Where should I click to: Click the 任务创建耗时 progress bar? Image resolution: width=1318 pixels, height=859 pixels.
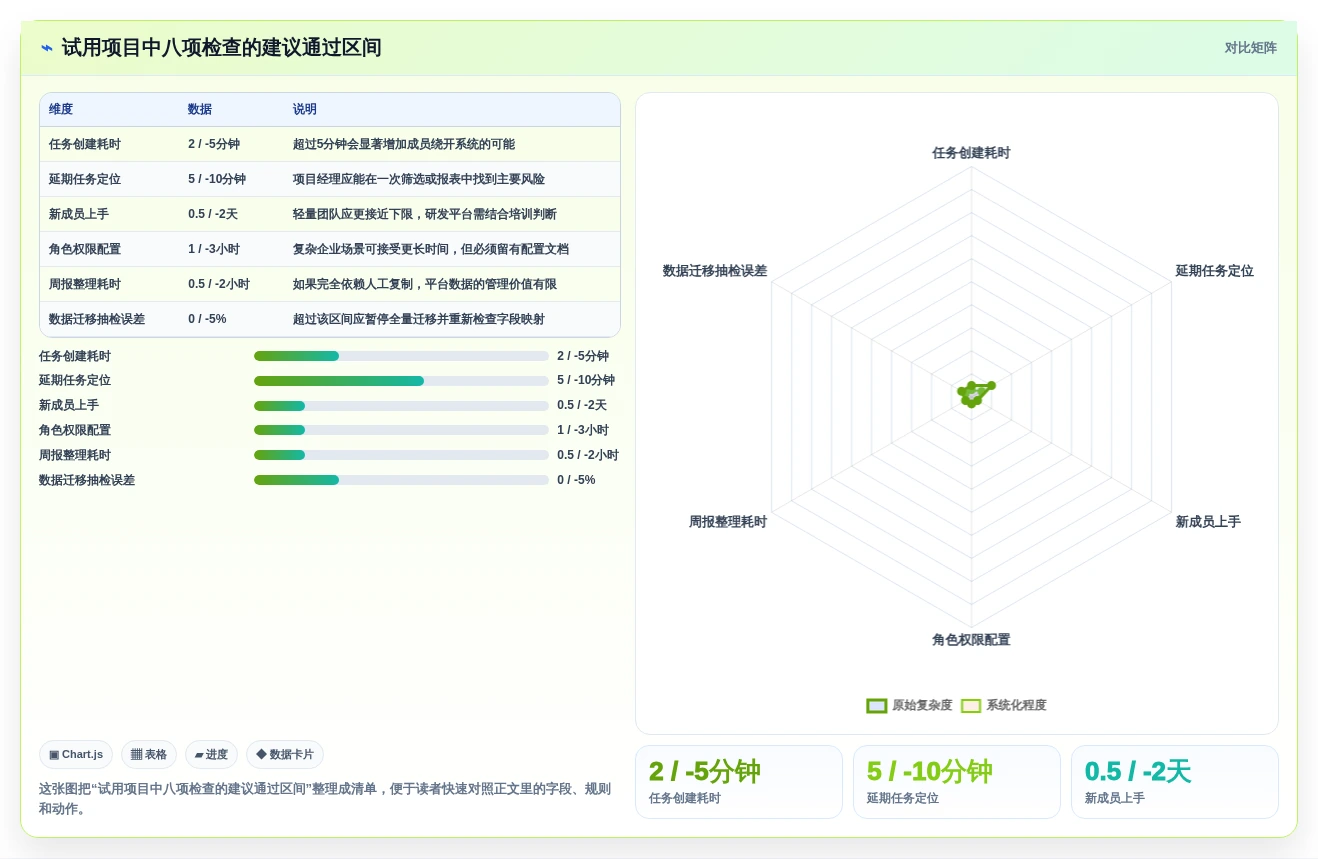[x=401, y=356]
